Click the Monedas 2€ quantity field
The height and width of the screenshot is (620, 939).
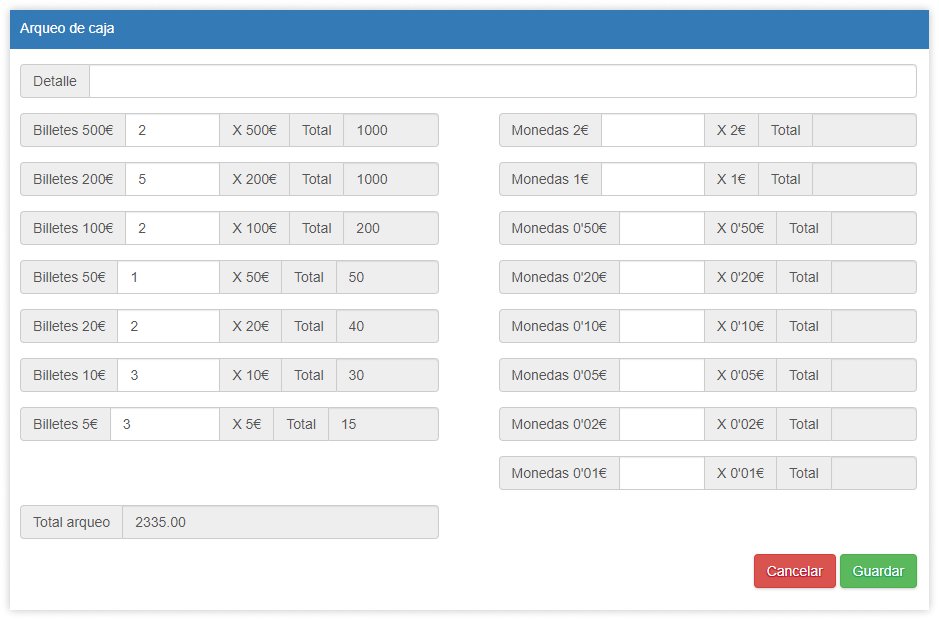[652, 130]
